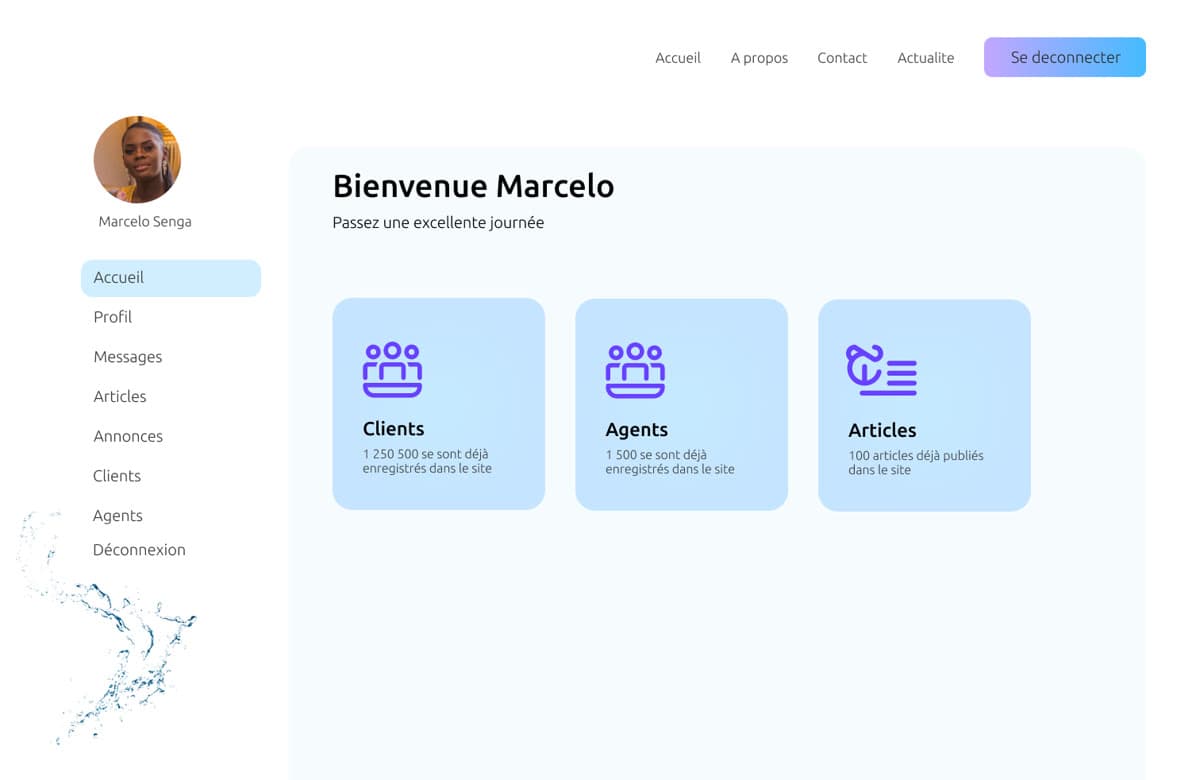The width and height of the screenshot is (1200, 780).
Task: Open Annonces from the sidebar
Action: point(128,436)
